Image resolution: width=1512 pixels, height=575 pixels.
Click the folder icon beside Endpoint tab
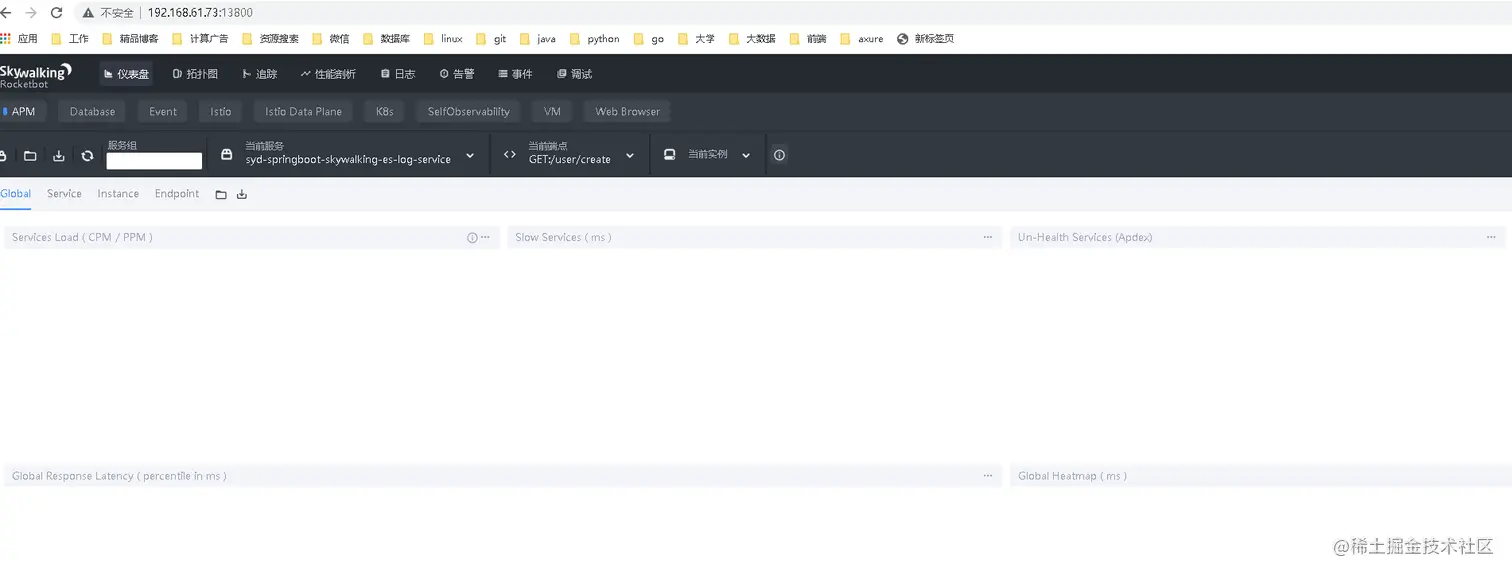221,195
